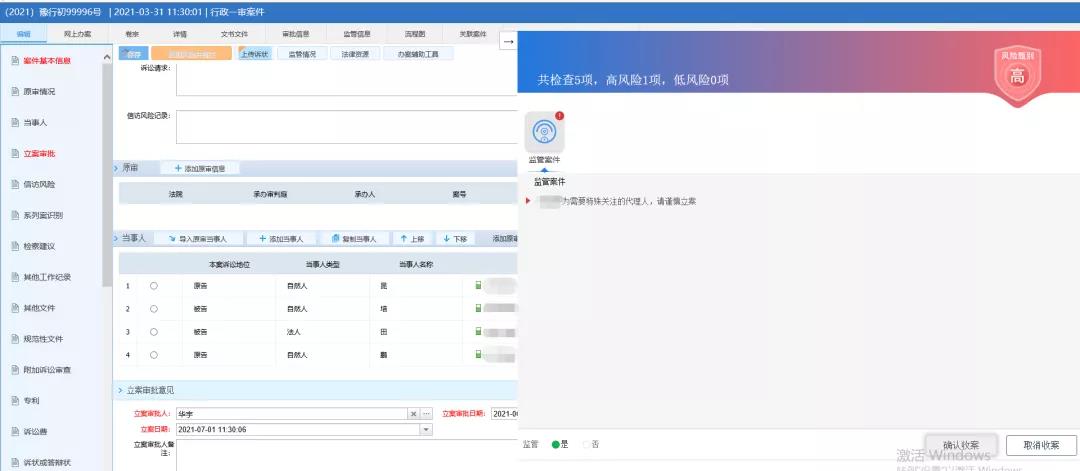Click the 确认收案 button
Viewport: 1080px width, 471px height.
959,445
